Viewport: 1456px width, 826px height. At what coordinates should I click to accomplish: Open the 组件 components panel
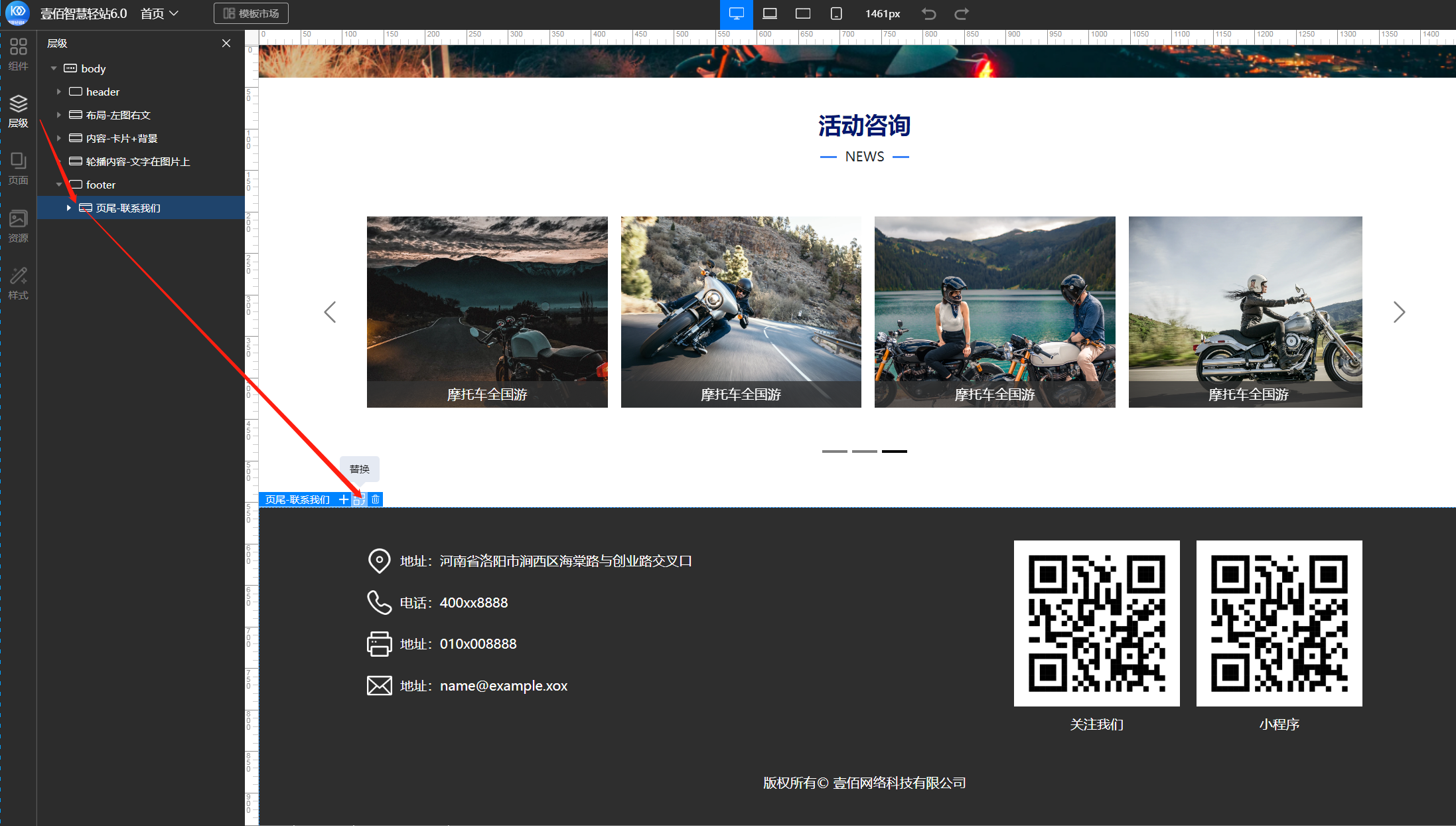coord(18,54)
